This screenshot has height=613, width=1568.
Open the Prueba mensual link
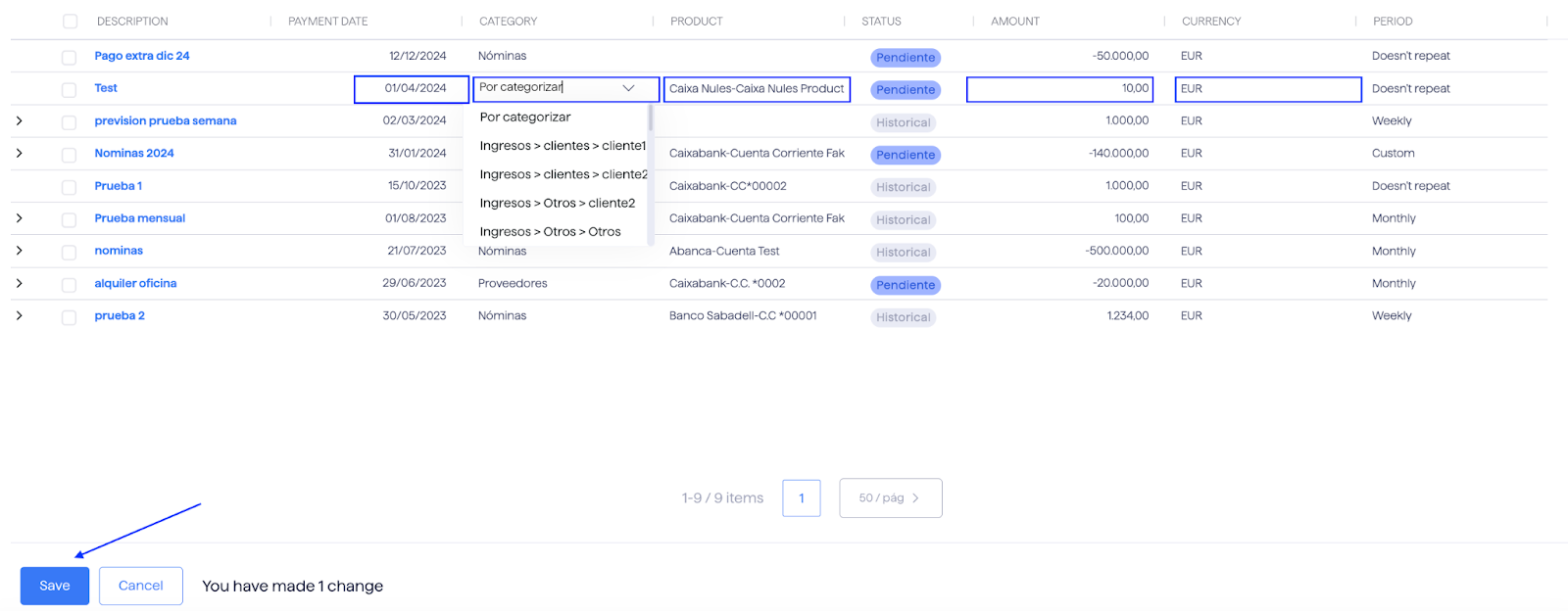(140, 218)
